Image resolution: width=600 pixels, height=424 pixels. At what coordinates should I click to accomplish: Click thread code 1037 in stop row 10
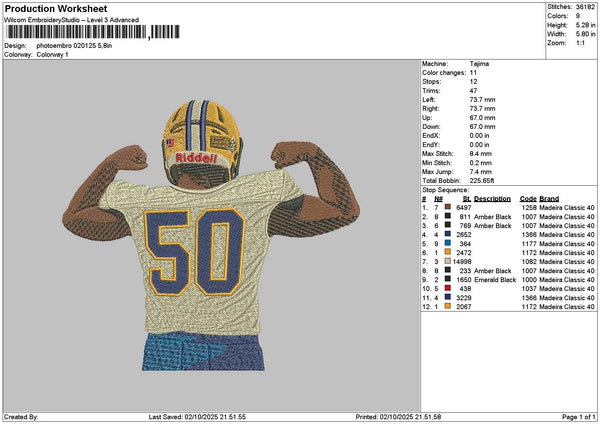tap(529, 289)
